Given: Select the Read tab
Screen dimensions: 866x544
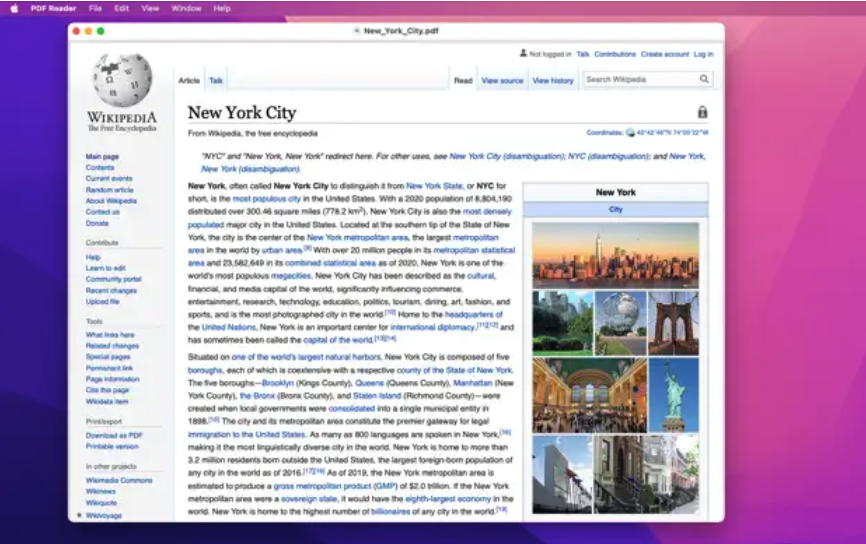Looking at the screenshot, I should click(463, 81).
